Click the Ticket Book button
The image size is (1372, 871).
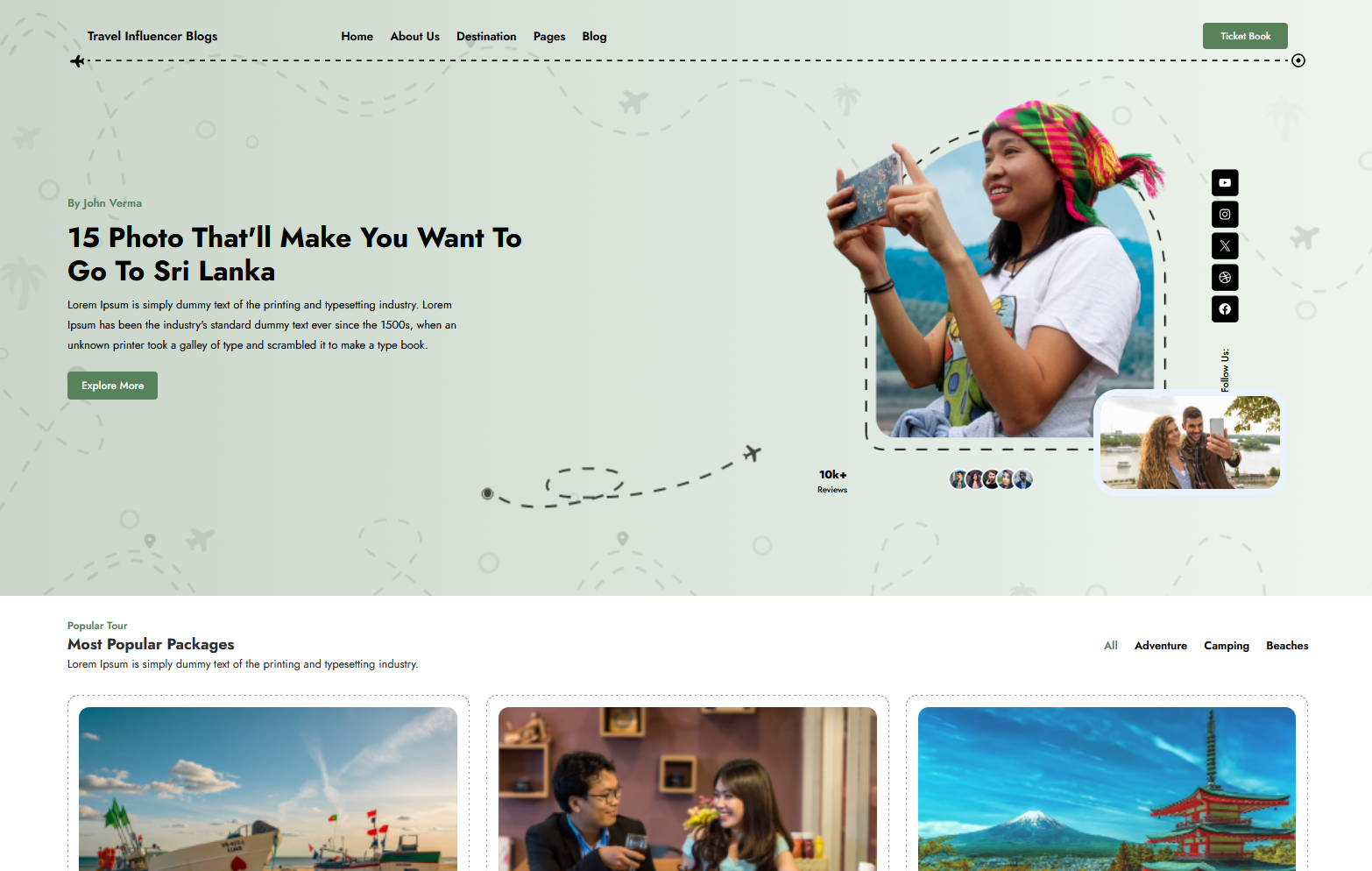click(x=1245, y=36)
